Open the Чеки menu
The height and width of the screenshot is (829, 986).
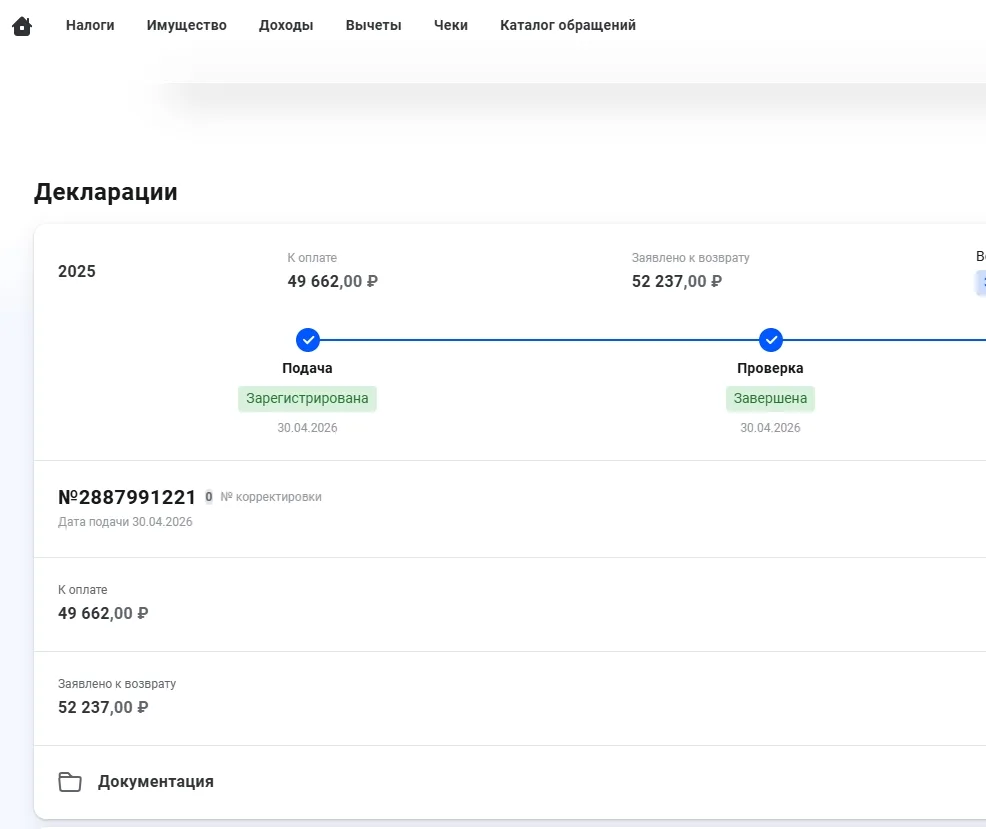(x=451, y=25)
